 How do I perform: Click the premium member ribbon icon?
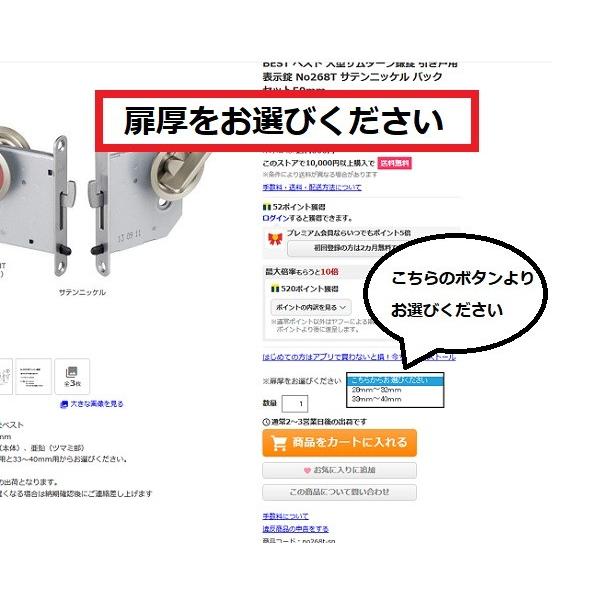coord(275,239)
